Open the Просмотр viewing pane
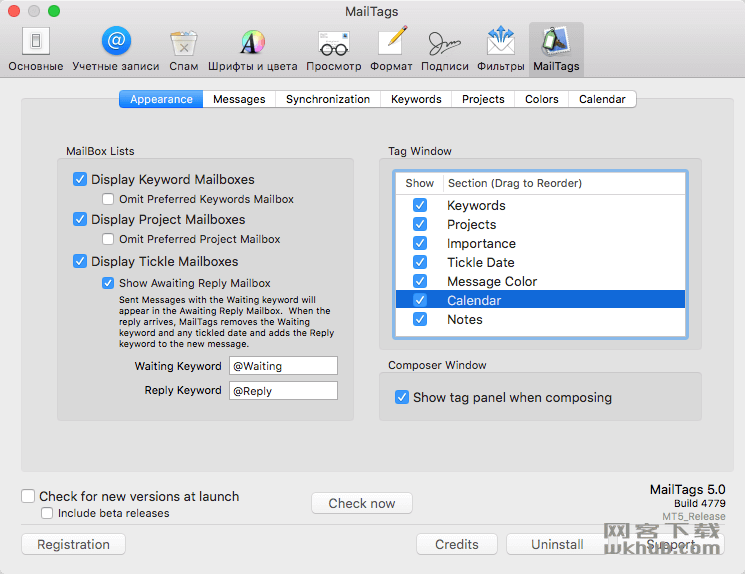This screenshot has width=745, height=574. pos(334,49)
